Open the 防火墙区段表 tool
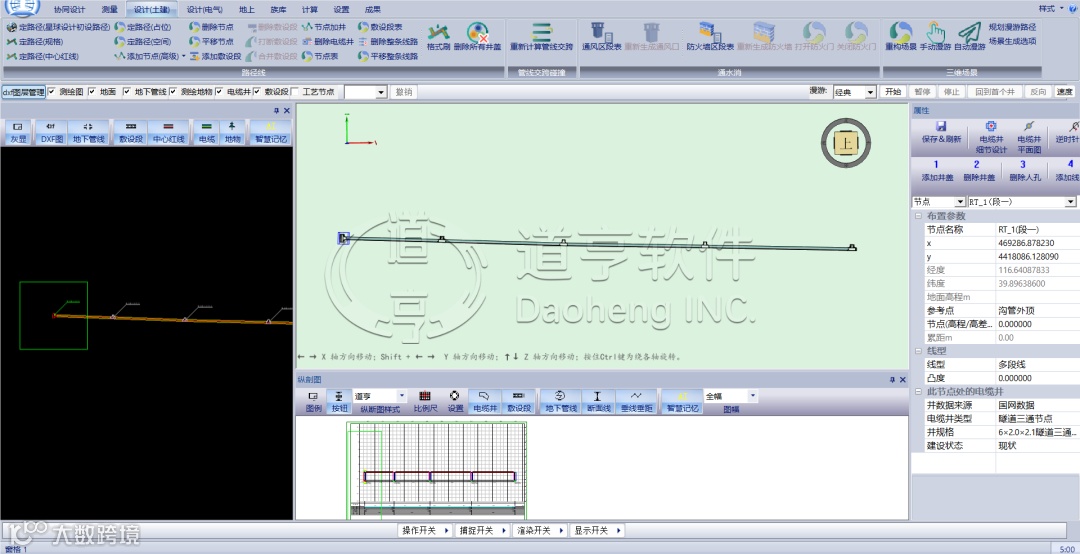This screenshot has width=1080, height=554. coord(709,36)
